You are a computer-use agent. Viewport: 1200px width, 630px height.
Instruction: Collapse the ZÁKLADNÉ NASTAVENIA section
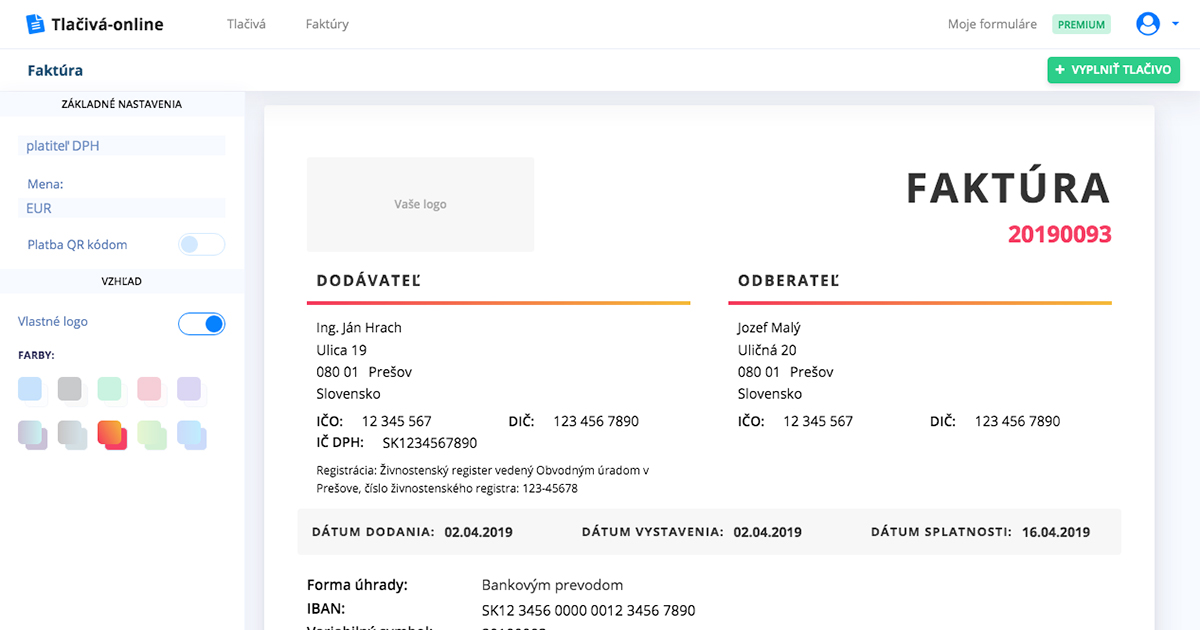[x=122, y=103]
